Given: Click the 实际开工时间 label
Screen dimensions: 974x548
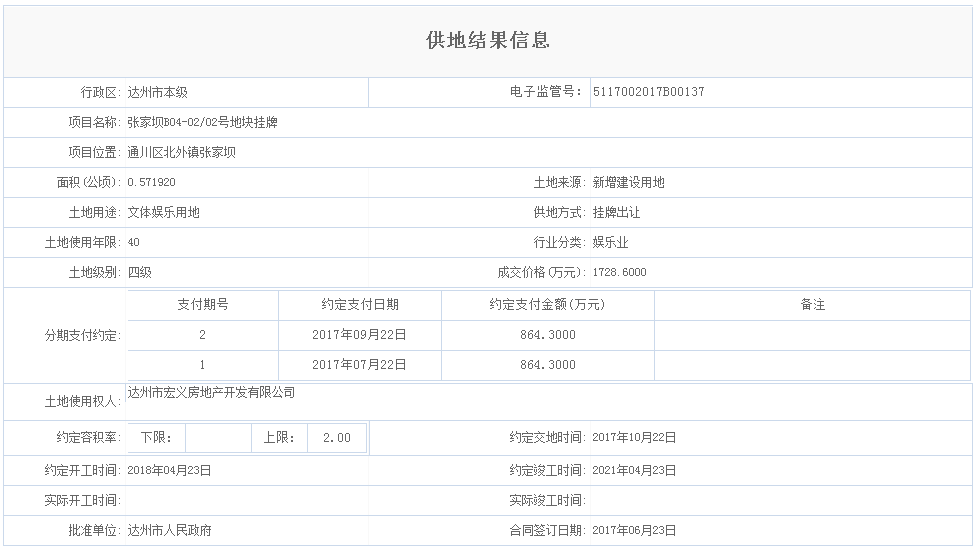Looking at the screenshot, I should (x=83, y=500).
